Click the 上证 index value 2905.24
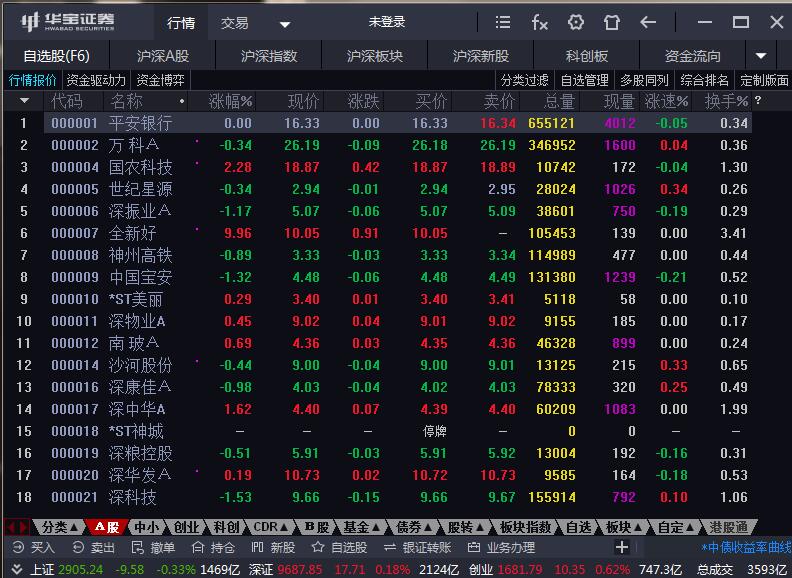Image resolution: width=792 pixels, height=578 pixels. (80, 570)
